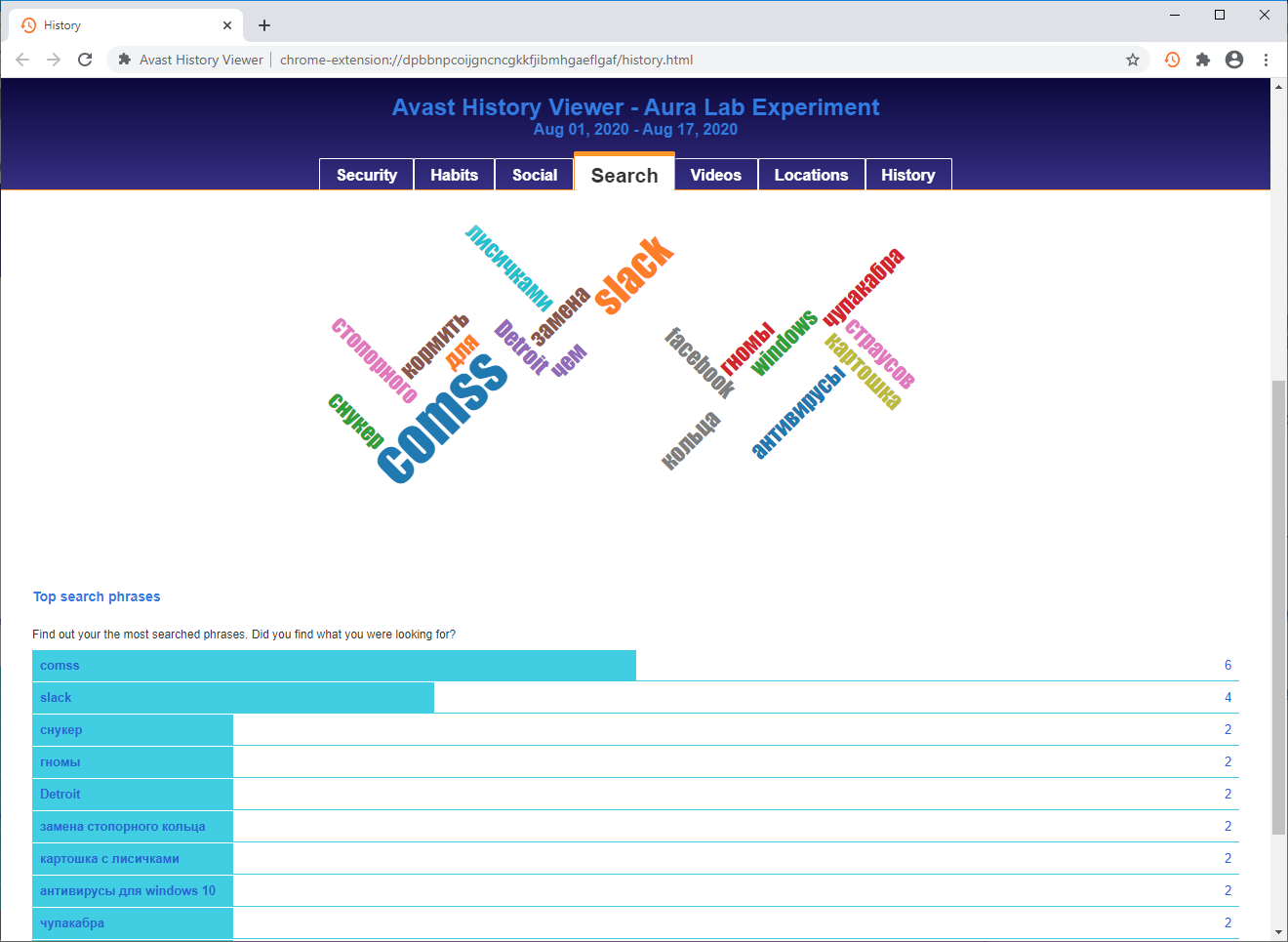Click the count 6 for comss
This screenshot has width=1288, height=942.
(1228, 665)
